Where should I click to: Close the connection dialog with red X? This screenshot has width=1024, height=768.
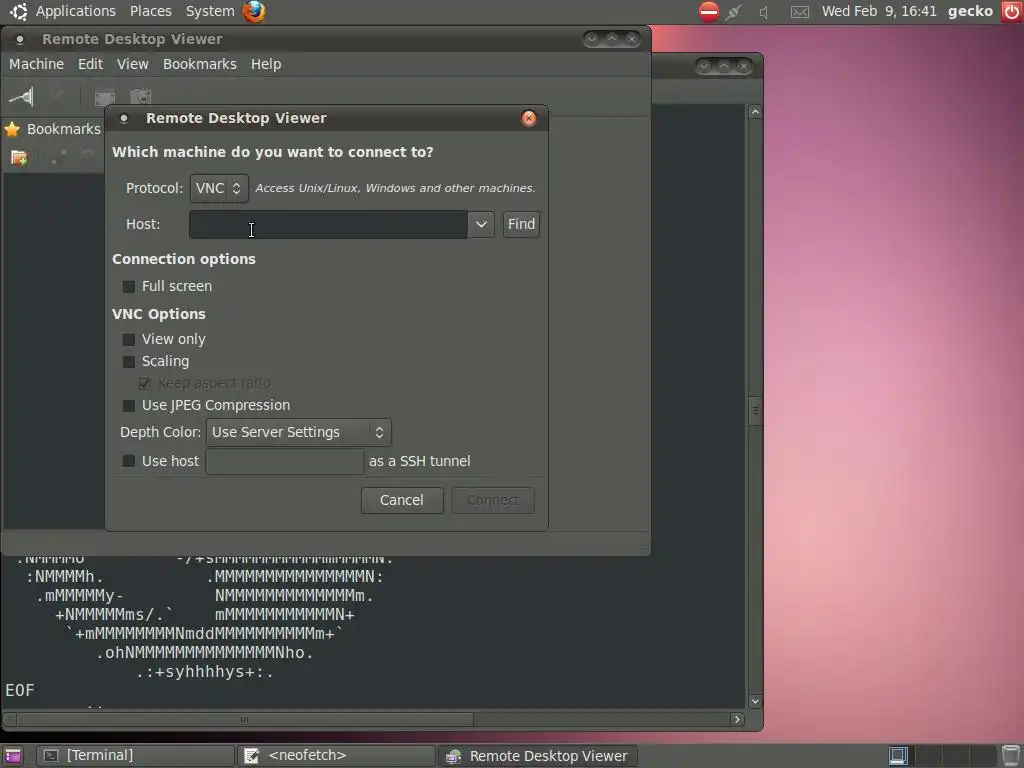529,118
